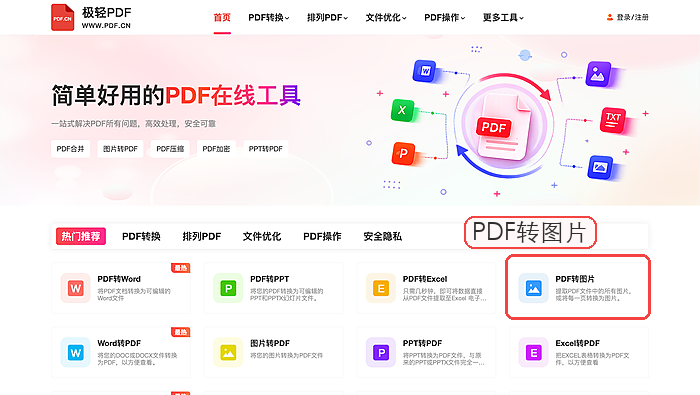This screenshot has height=395, width=700.
Task: Open the Word转PDF blue W icon
Action: point(75,353)
